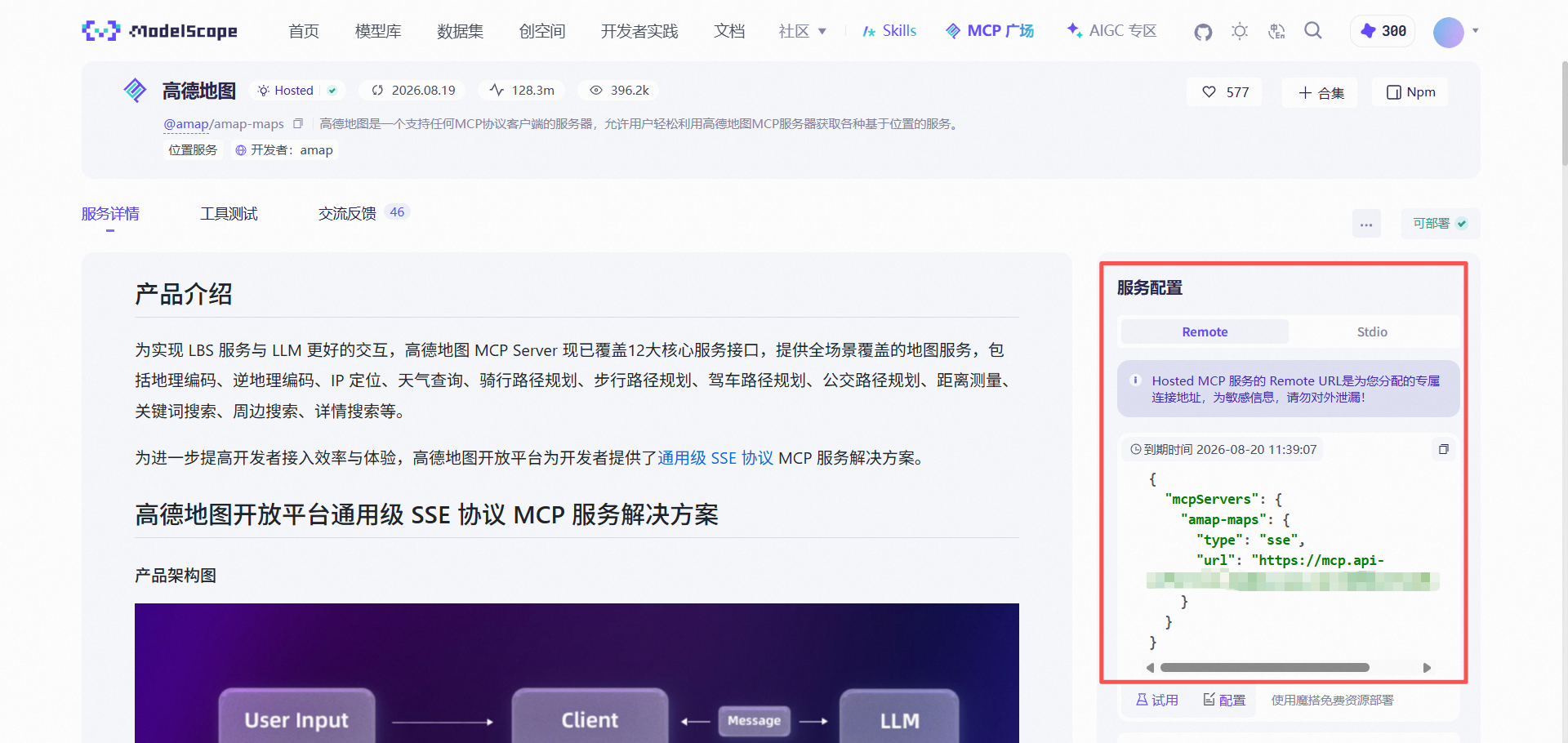1568x743 pixels.
Task: Add server to 合集 collection
Action: [1321, 92]
